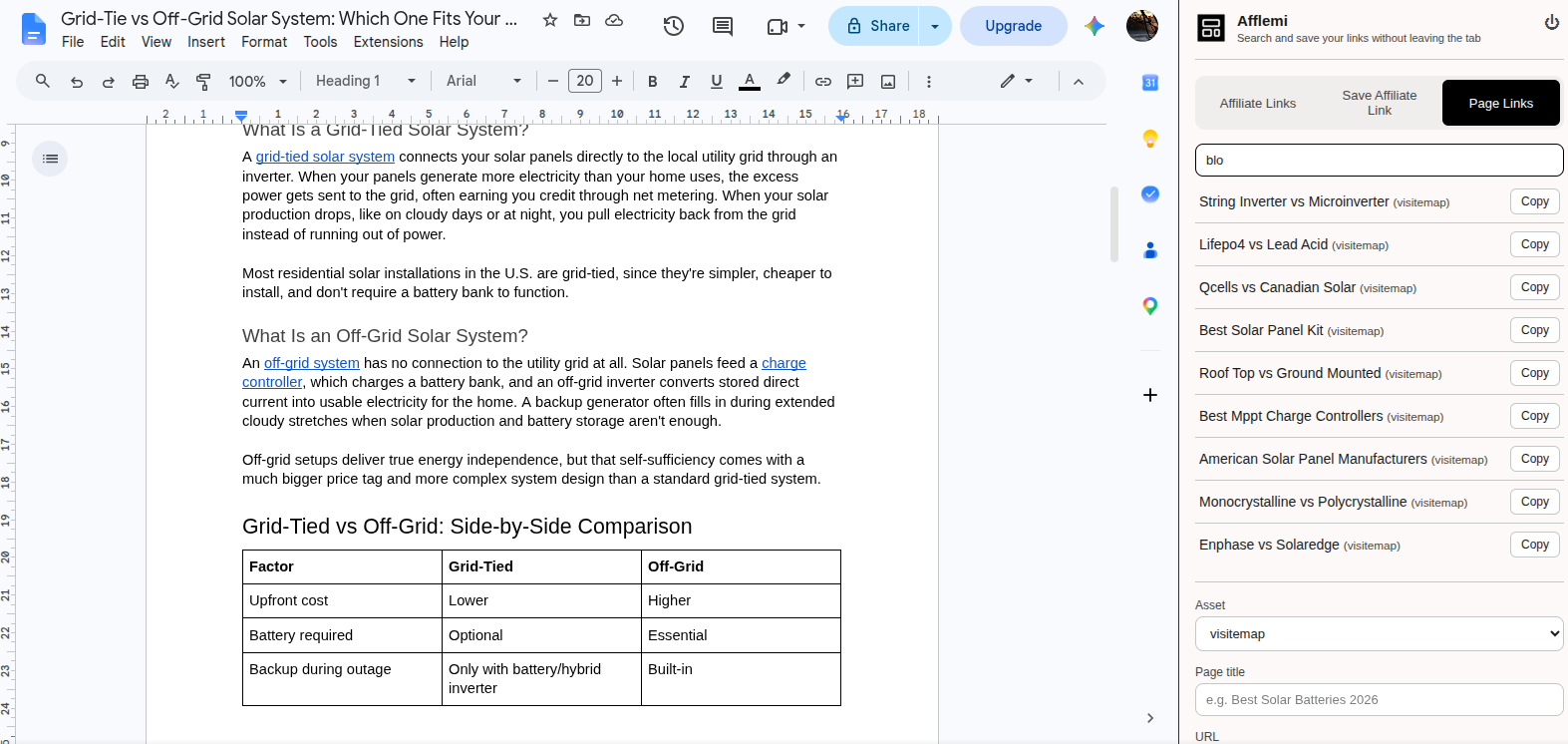Open the editing mode pencil dropdown
The height and width of the screenshot is (744, 1568).
point(1017,81)
